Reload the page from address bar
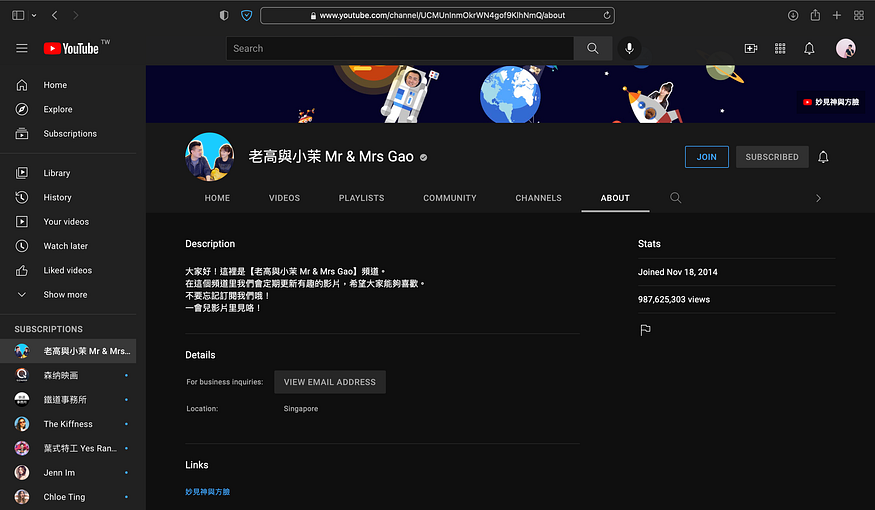875x510 pixels. pos(607,16)
